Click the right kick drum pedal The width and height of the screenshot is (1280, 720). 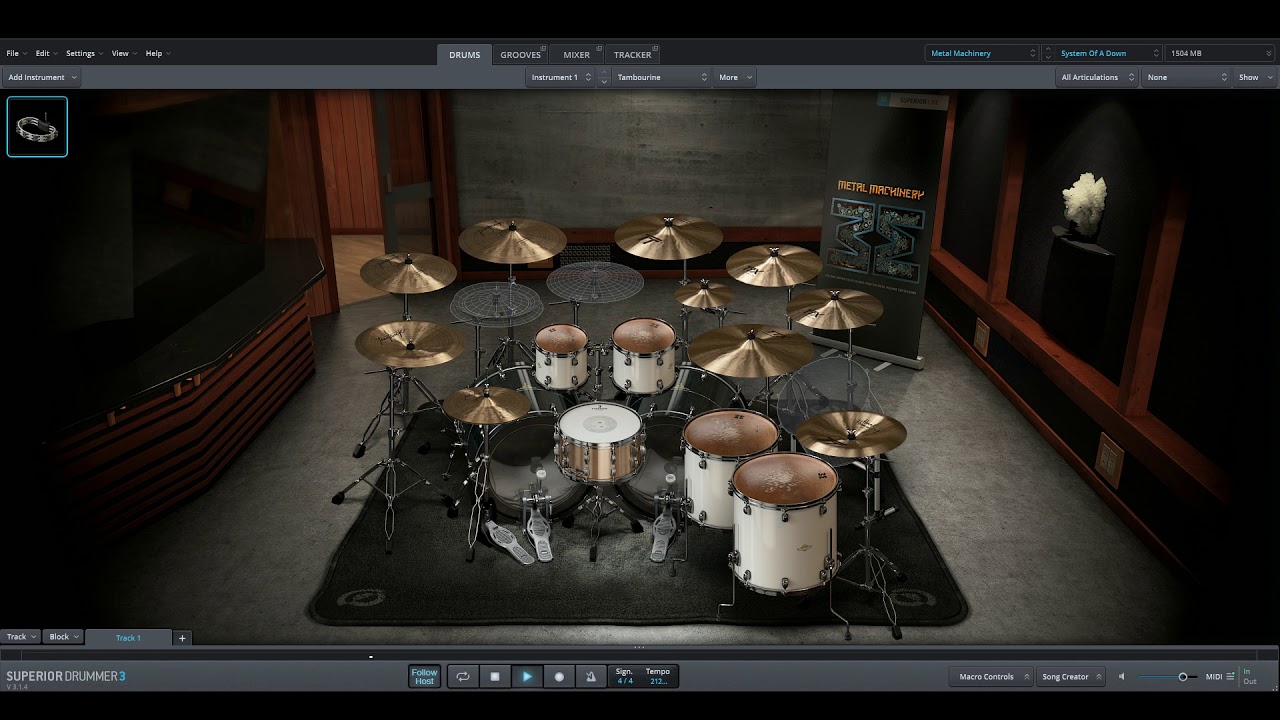(x=662, y=528)
